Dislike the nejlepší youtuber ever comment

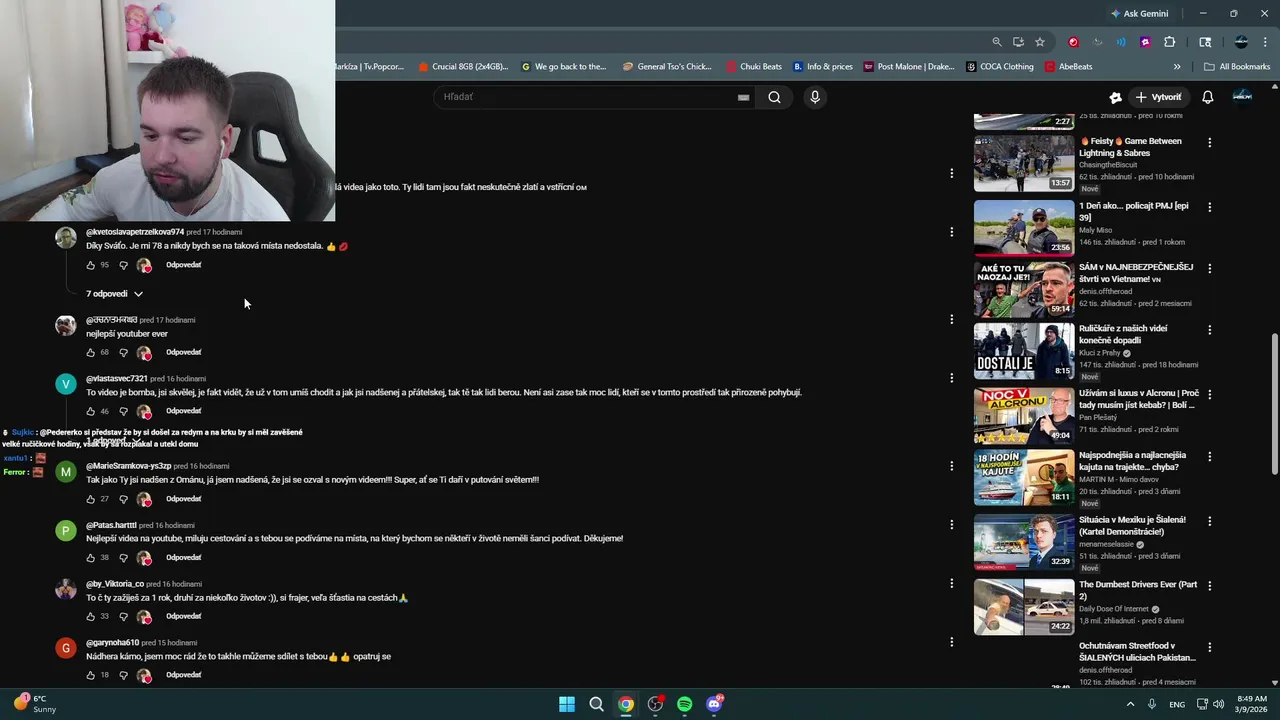[x=124, y=352]
